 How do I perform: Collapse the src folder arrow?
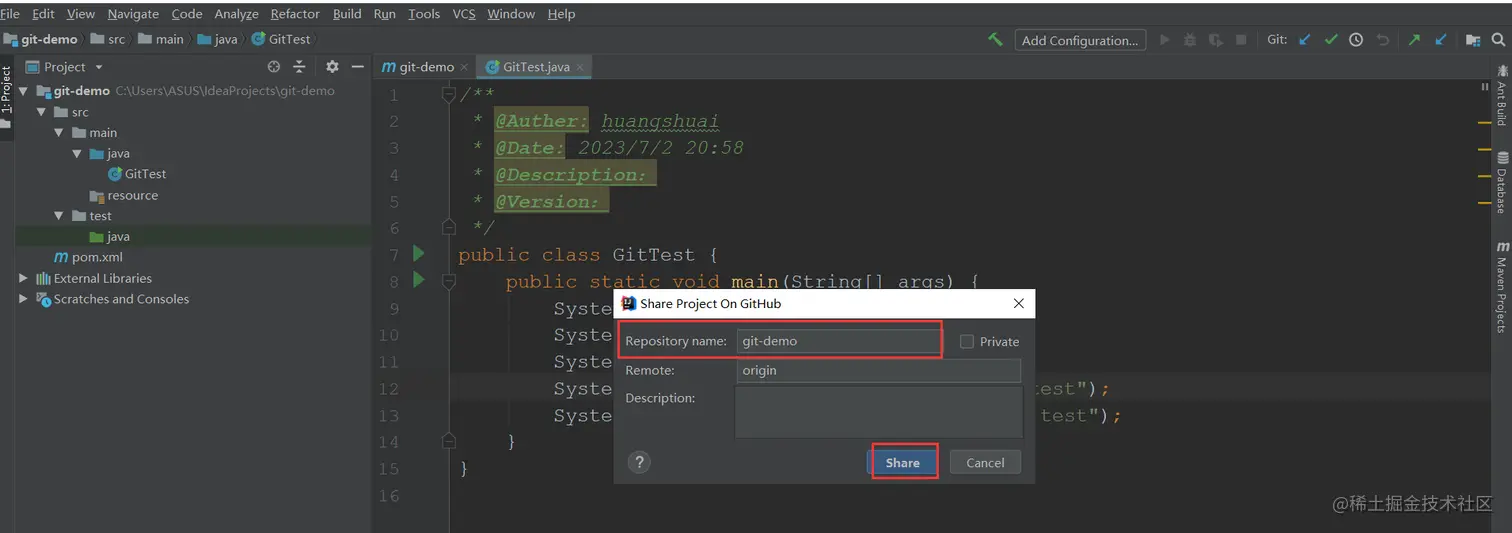(42, 112)
